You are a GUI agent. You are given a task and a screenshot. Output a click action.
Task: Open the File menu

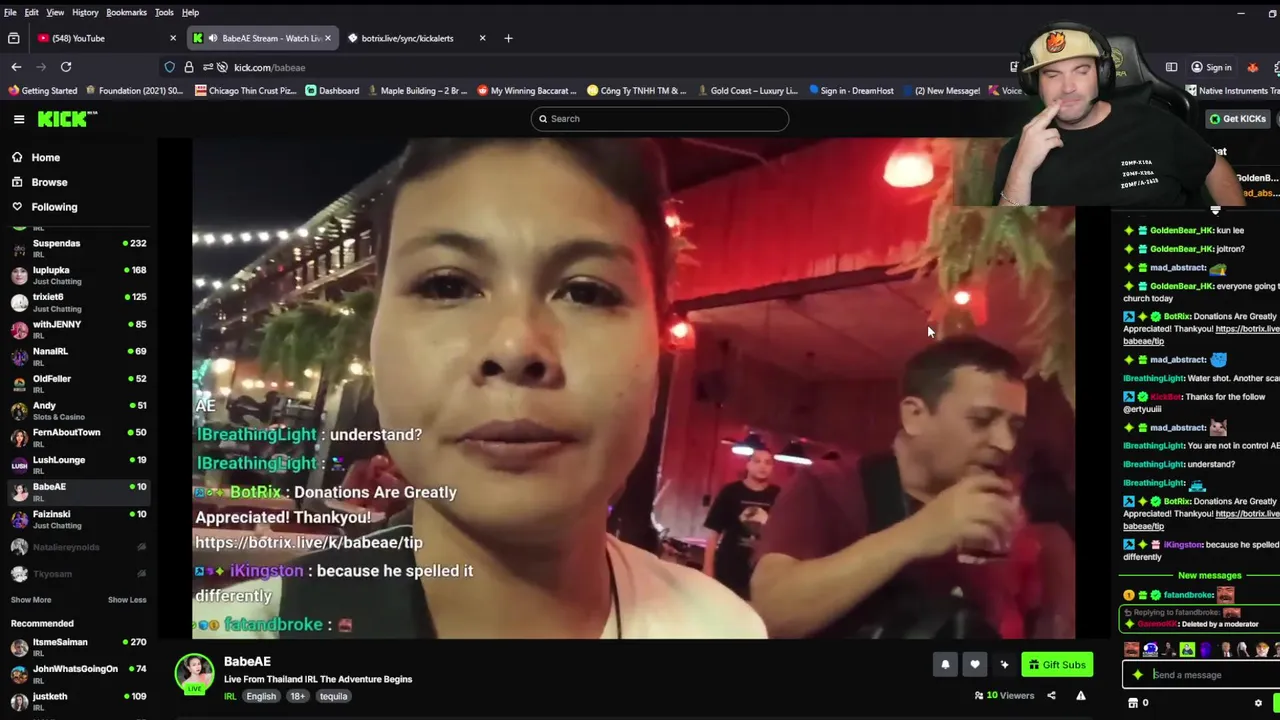click(x=10, y=12)
